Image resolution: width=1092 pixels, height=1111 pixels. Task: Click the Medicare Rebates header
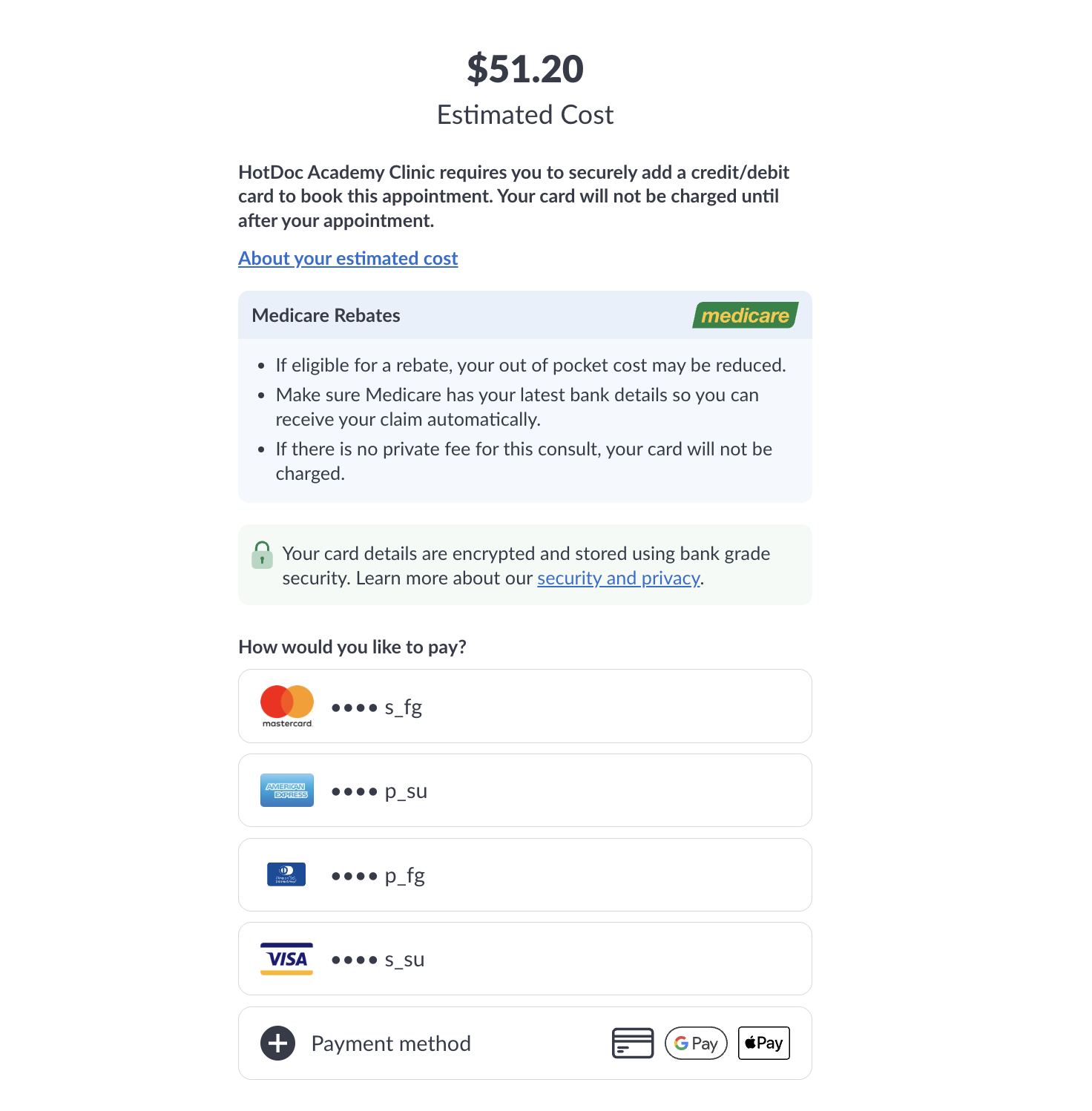tap(326, 315)
